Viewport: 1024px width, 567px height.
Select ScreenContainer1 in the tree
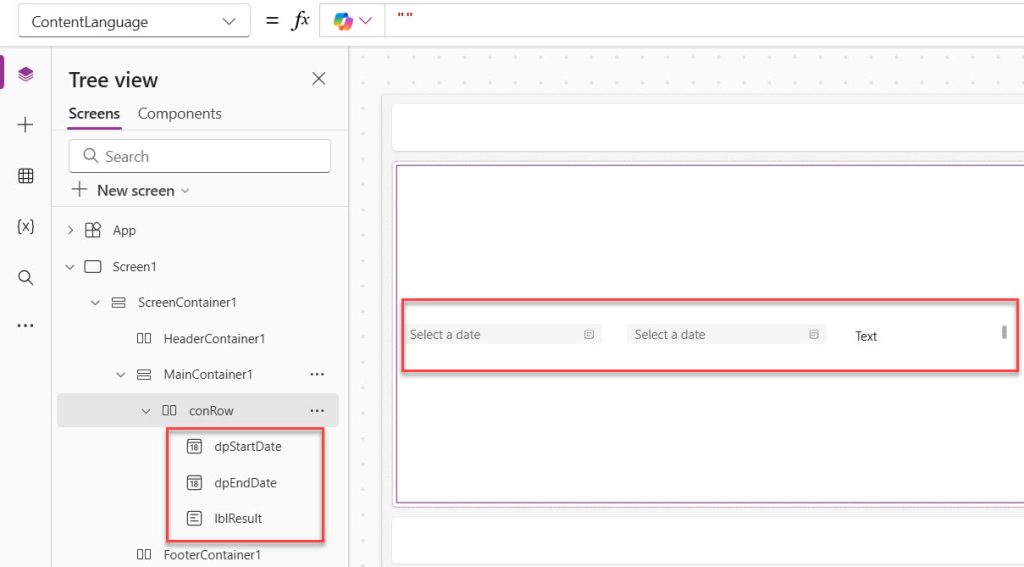click(x=187, y=302)
